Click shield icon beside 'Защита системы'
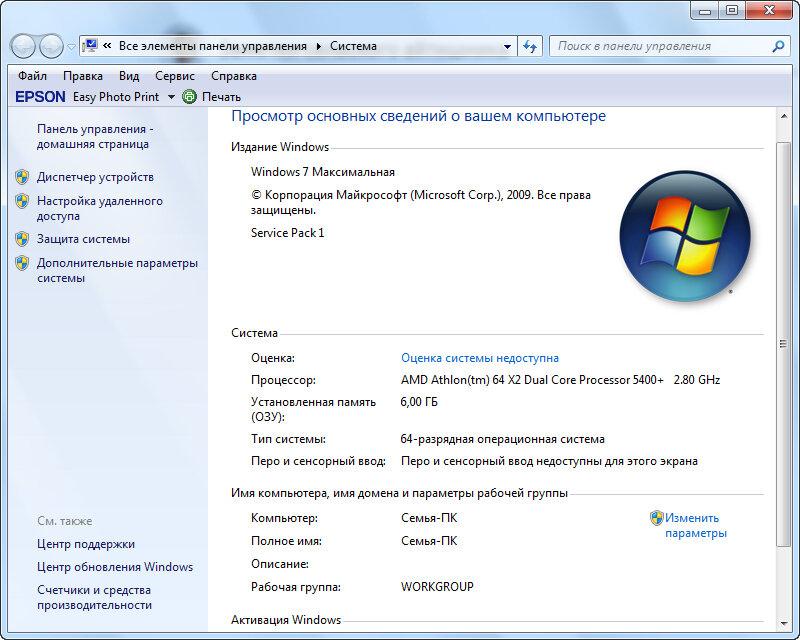This screenshot has width=800, height=640. pos(22,239)
